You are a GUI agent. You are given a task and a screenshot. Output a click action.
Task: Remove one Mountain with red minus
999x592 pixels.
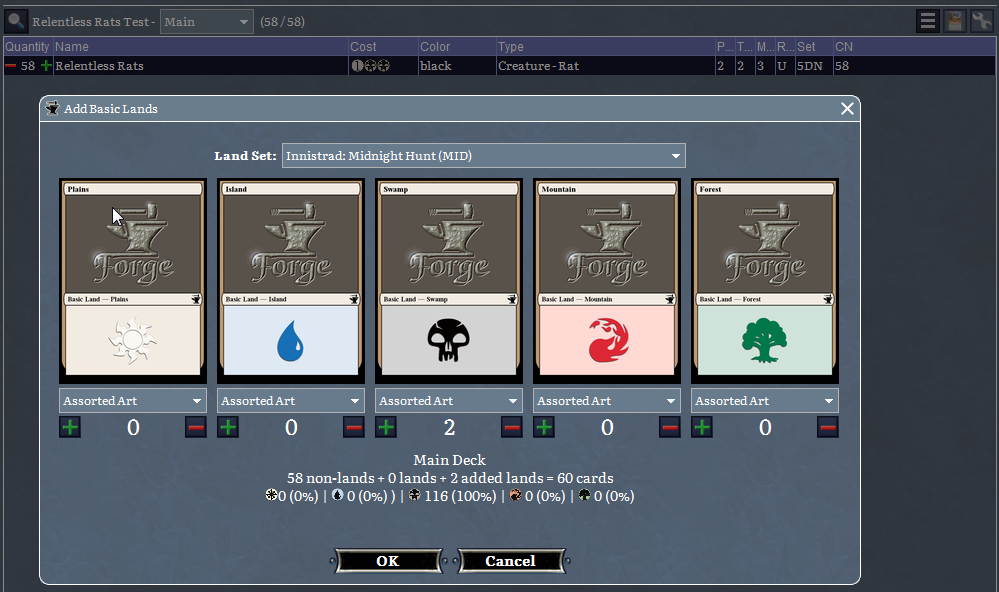pyautogui.click(x=670, y=428)
